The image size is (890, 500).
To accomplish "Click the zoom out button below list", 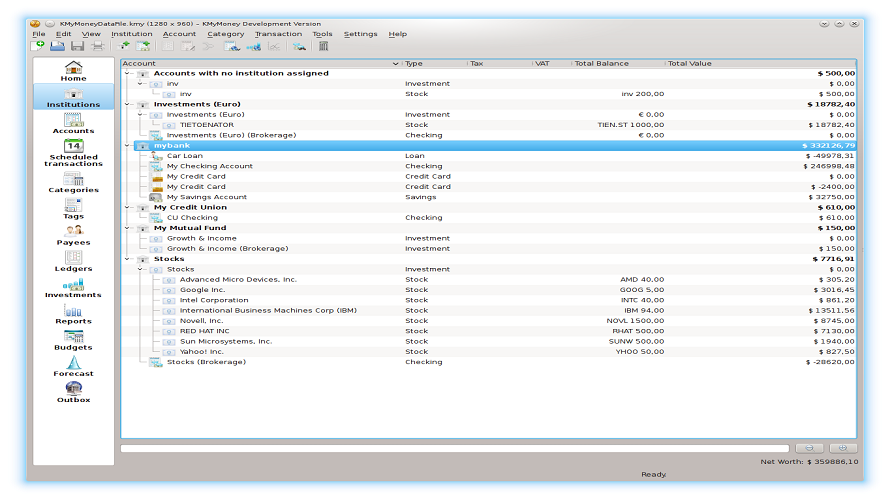I will (x=807, y=448).
